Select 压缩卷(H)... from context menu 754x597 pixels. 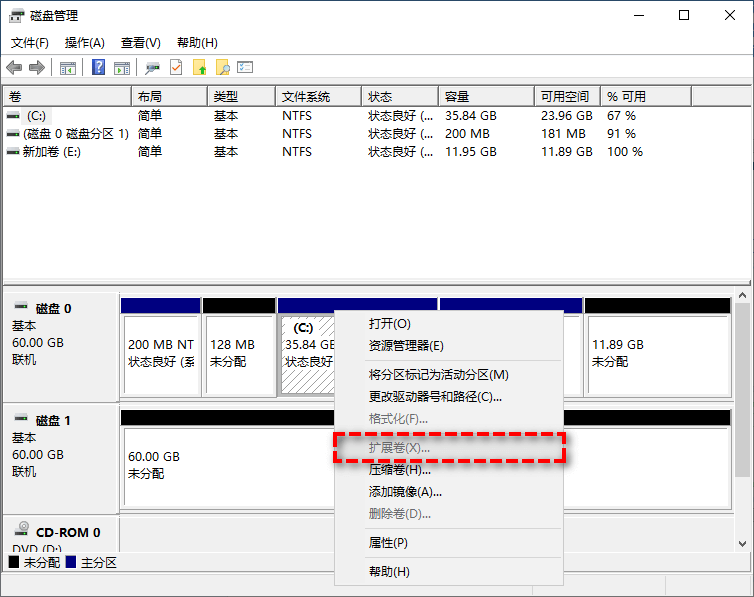click(399, 469)
